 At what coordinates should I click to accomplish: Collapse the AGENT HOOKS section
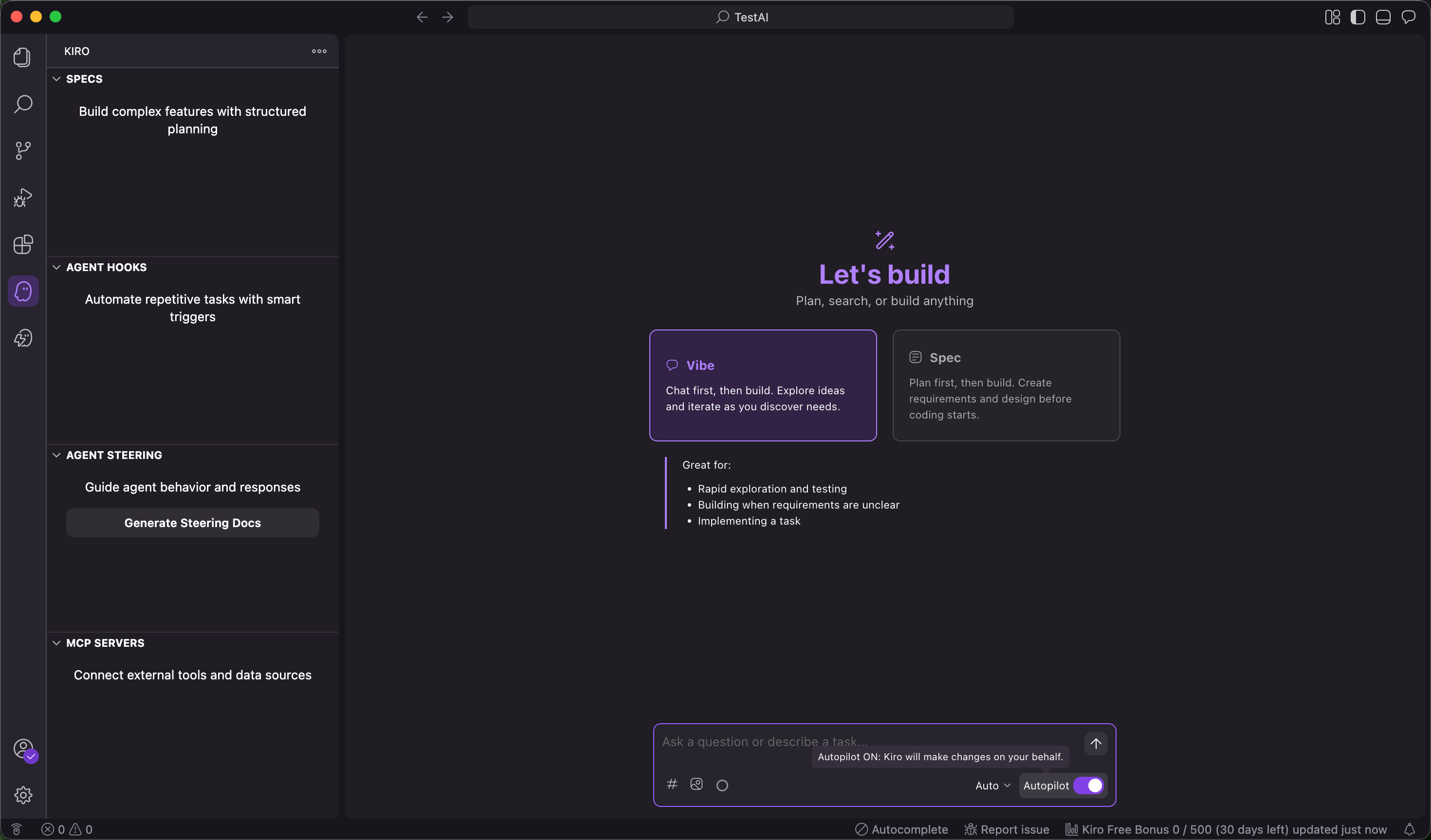tap(56, 267)
